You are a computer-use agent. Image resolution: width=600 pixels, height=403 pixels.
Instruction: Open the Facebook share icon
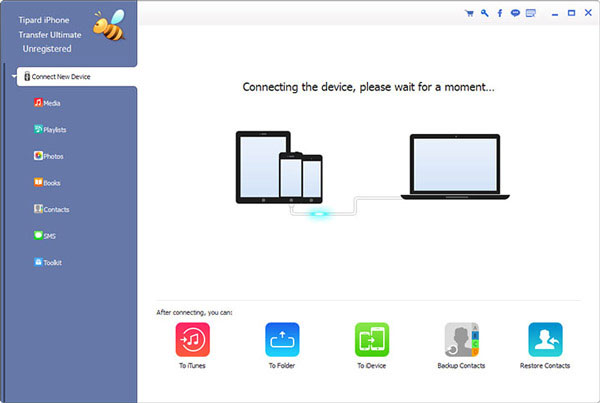click(499, 14)
